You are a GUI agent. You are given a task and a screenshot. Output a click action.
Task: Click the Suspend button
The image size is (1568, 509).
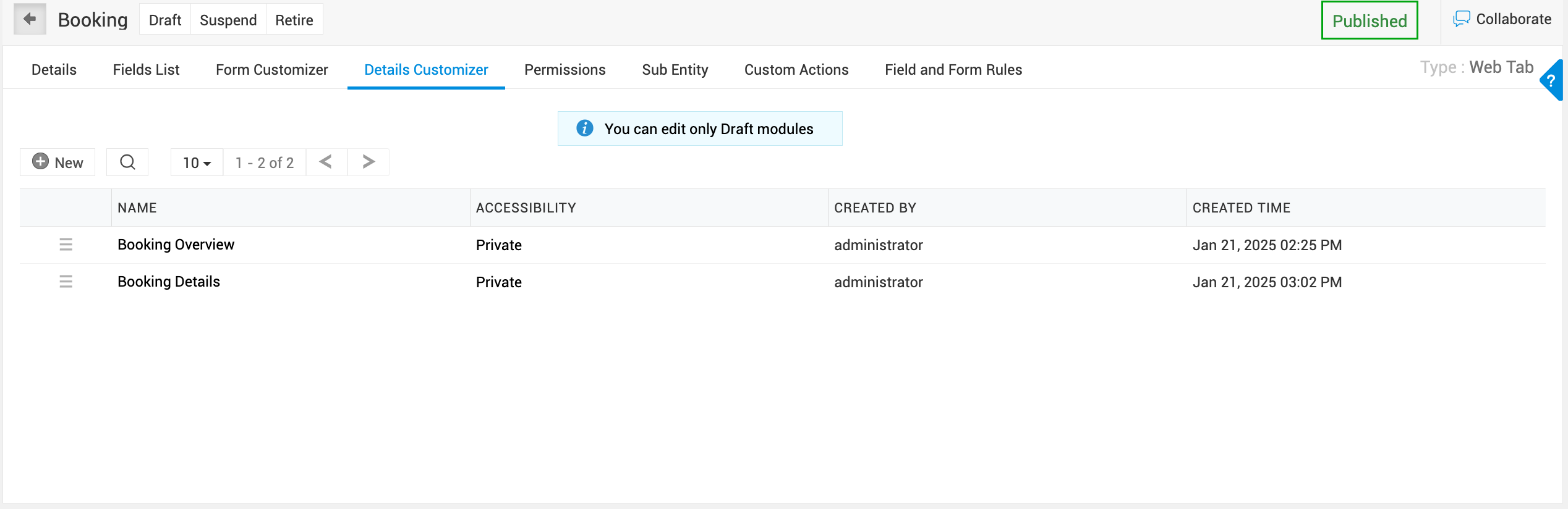[228, 20]
